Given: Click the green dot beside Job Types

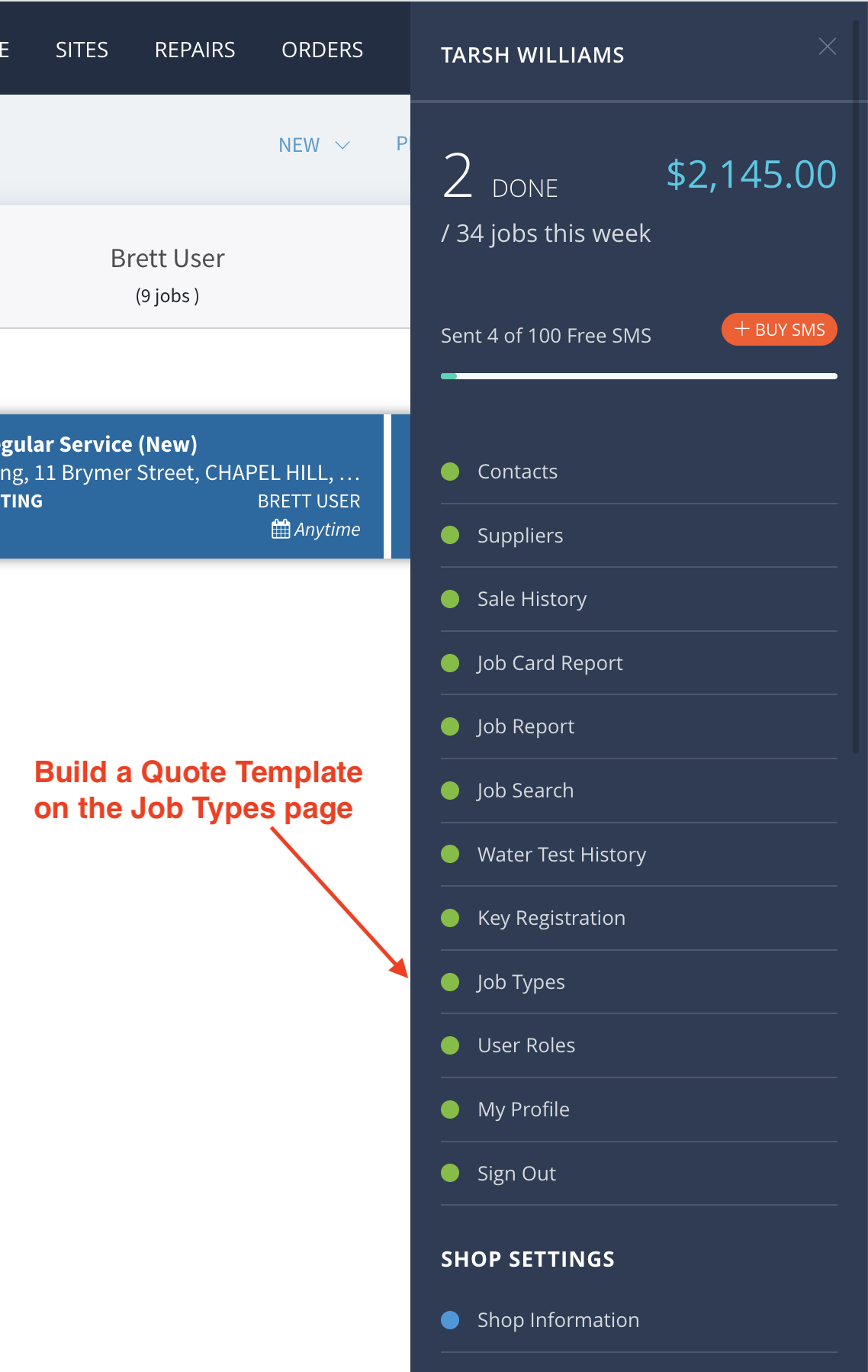Looking at the screenshot, I should point(450,982).
